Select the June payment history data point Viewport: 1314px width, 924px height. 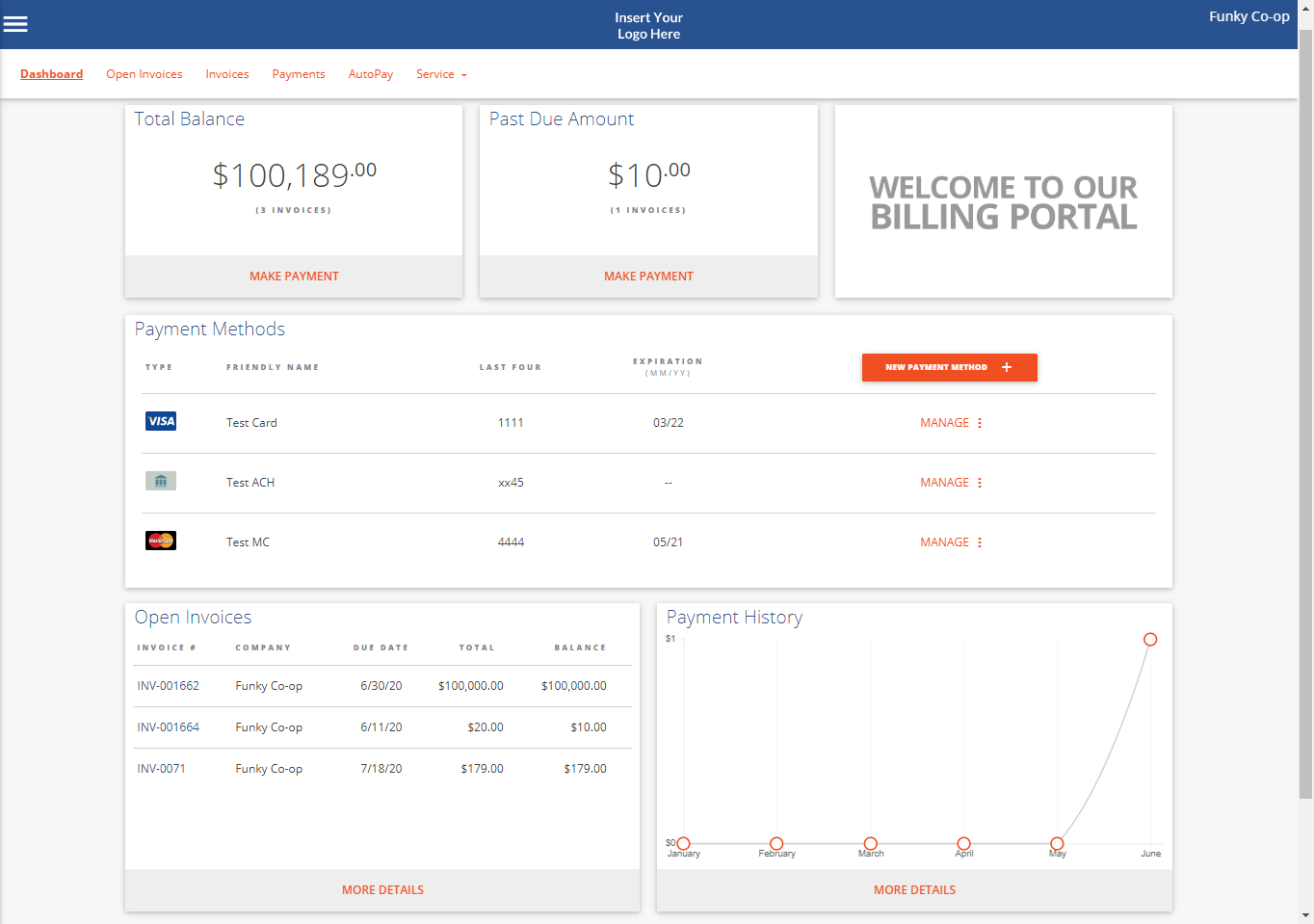click(1150, 640)
